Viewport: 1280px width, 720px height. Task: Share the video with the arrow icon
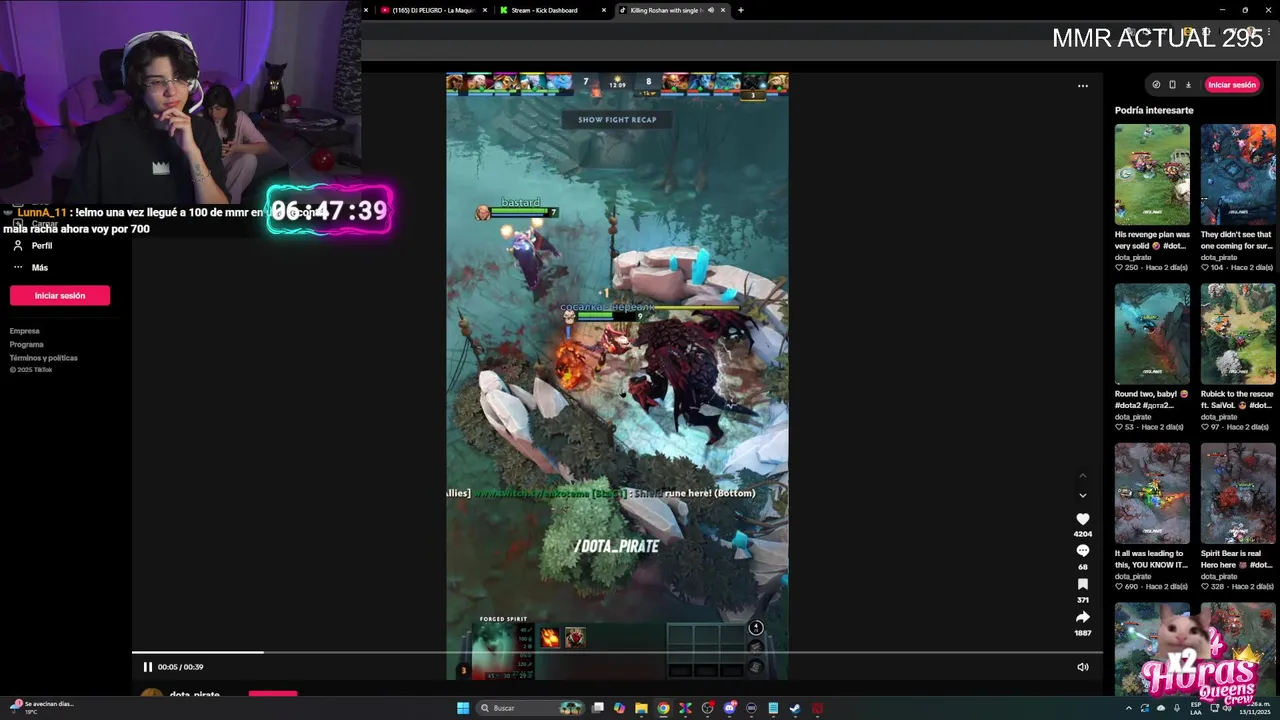(x=1082, y=617)
